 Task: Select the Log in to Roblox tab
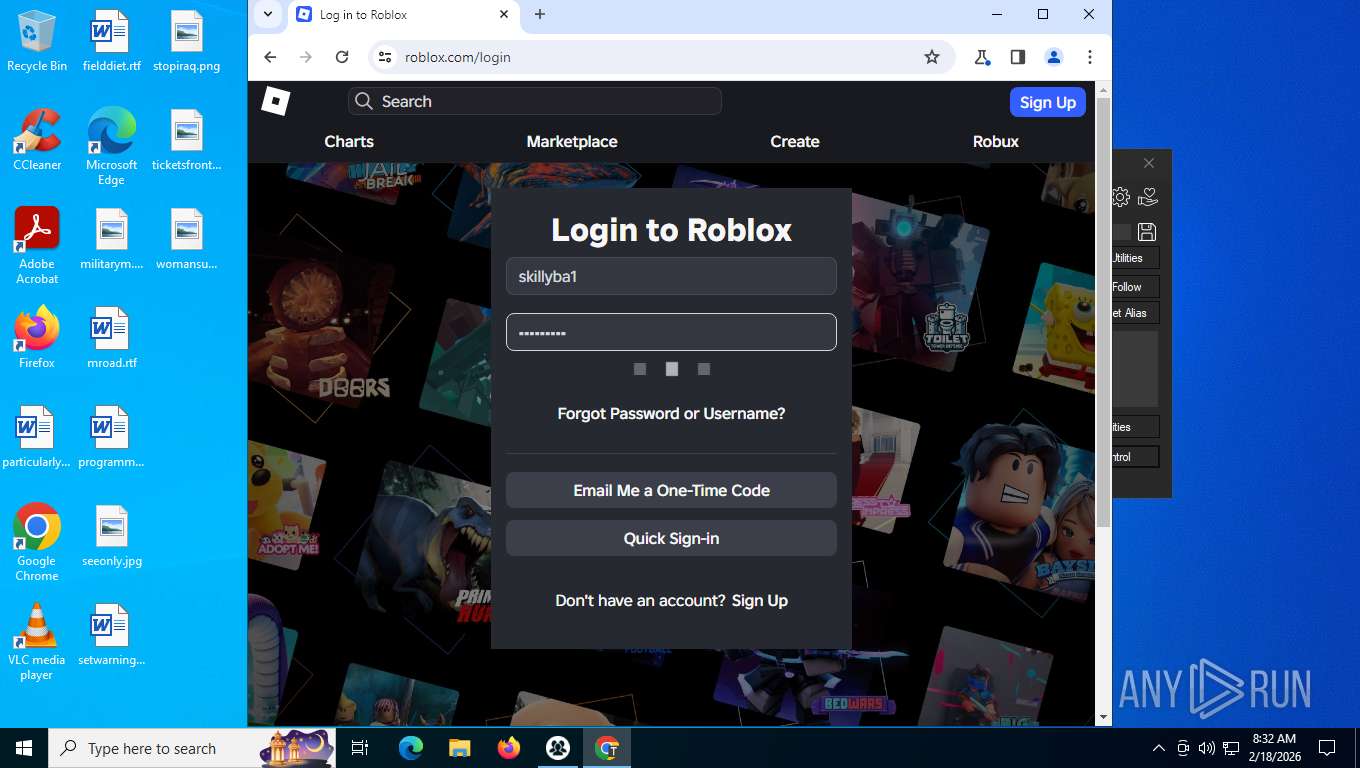coord(402,14)
